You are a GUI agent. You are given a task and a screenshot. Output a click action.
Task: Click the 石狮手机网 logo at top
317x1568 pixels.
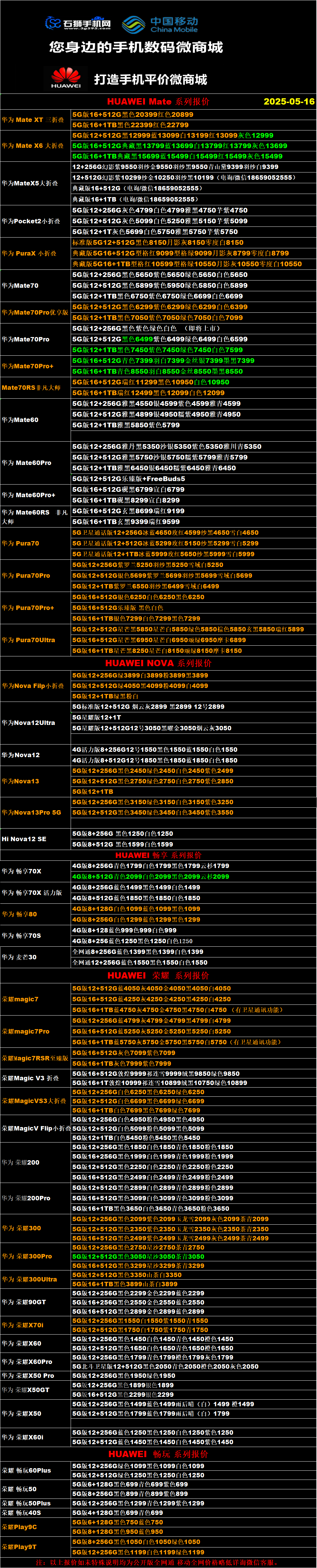(78, 24)
